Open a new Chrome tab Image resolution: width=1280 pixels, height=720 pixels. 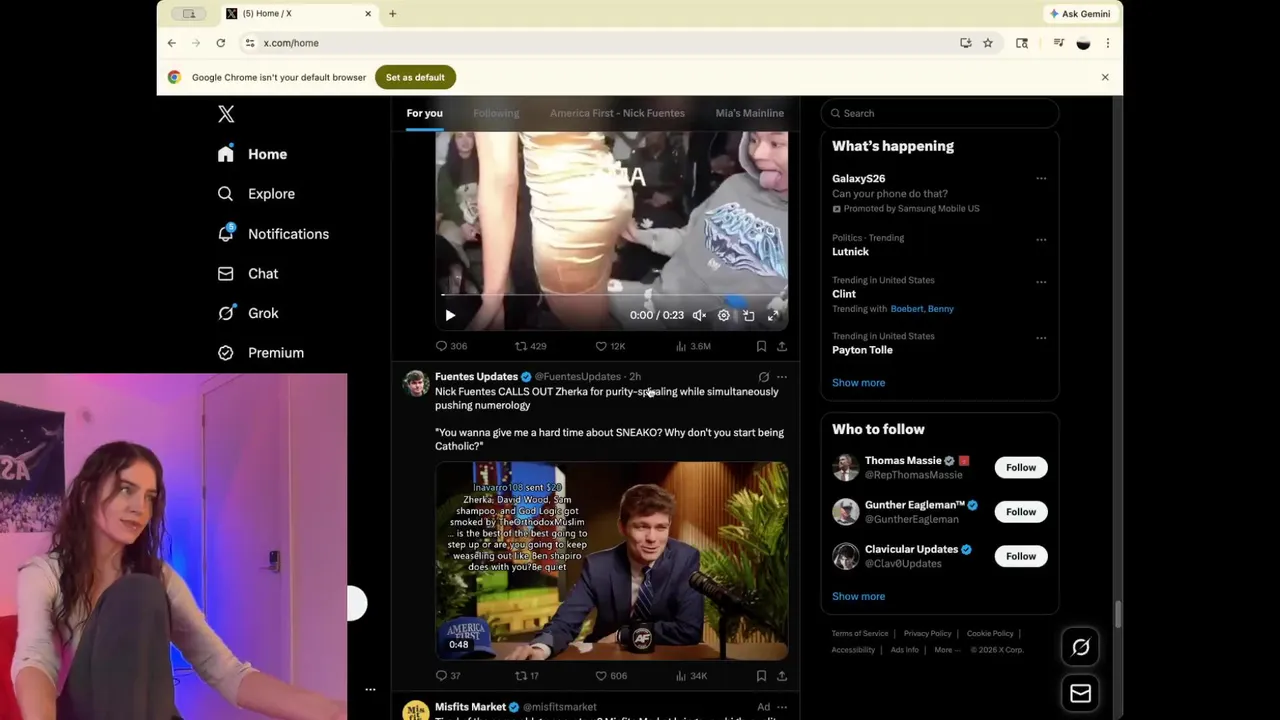point(393,14)
